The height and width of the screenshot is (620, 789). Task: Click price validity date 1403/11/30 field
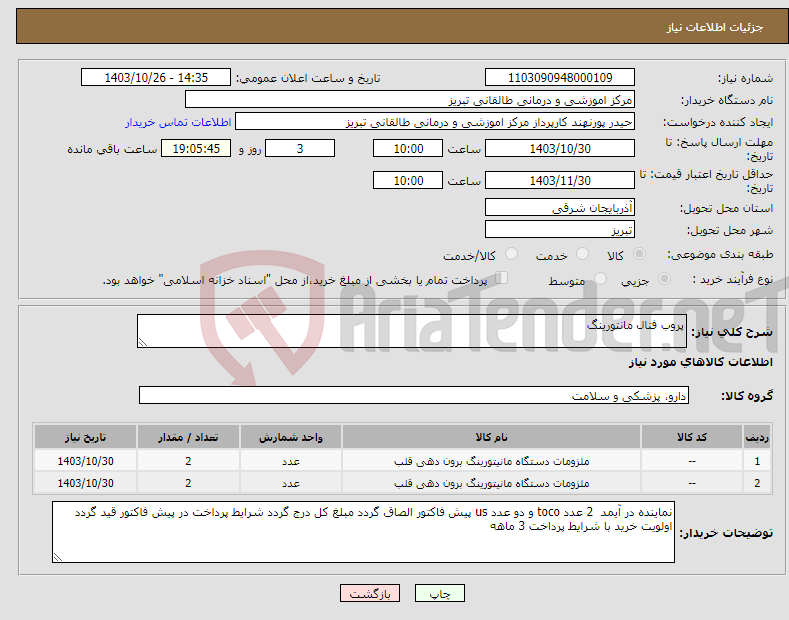(x=560, y=180)
